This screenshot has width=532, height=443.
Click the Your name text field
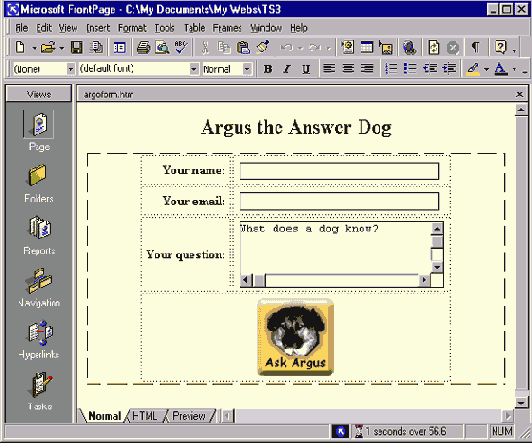click(339, 171)
